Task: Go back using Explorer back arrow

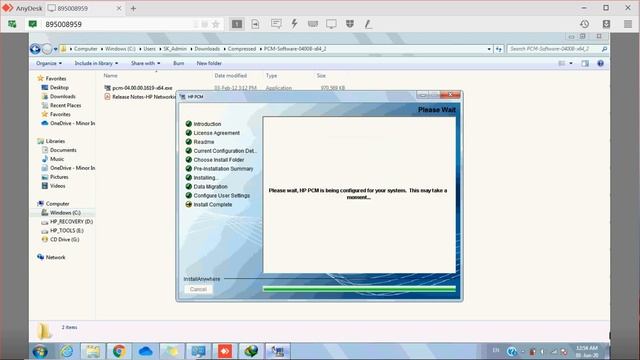Action: (x=35, y=49)
